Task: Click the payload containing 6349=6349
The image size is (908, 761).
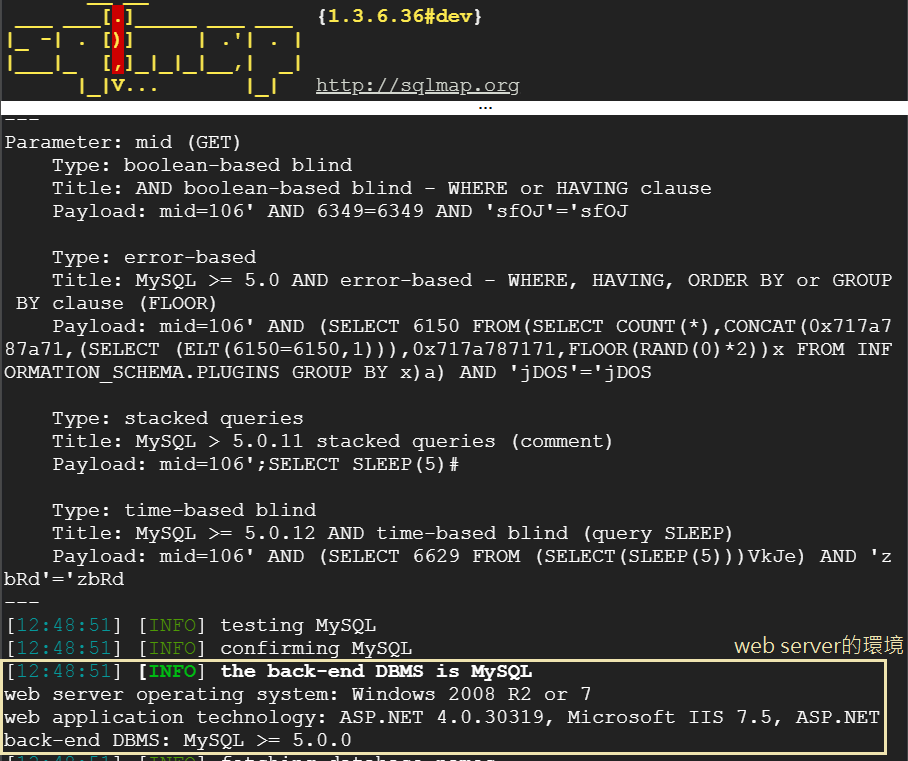Action: tap(340, 211)
